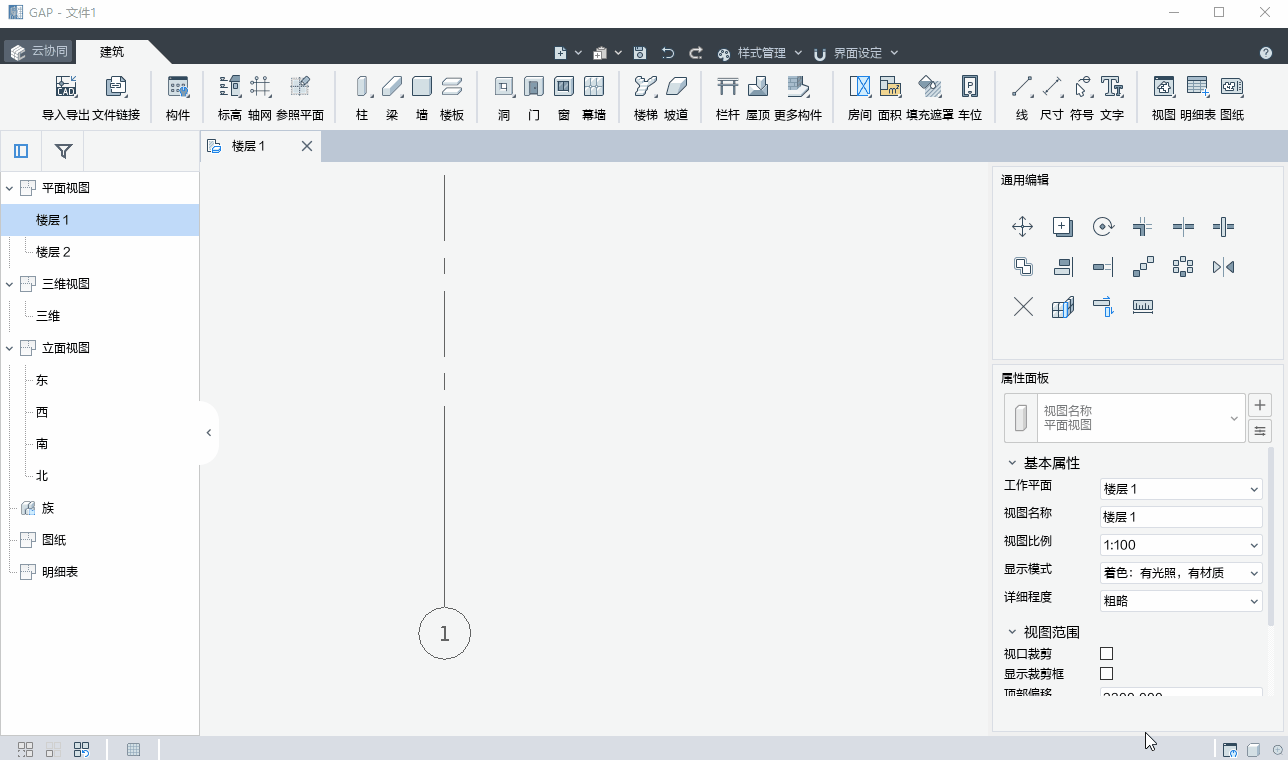
Task: Open the 界面设定 menu
Action: (856, 53)
